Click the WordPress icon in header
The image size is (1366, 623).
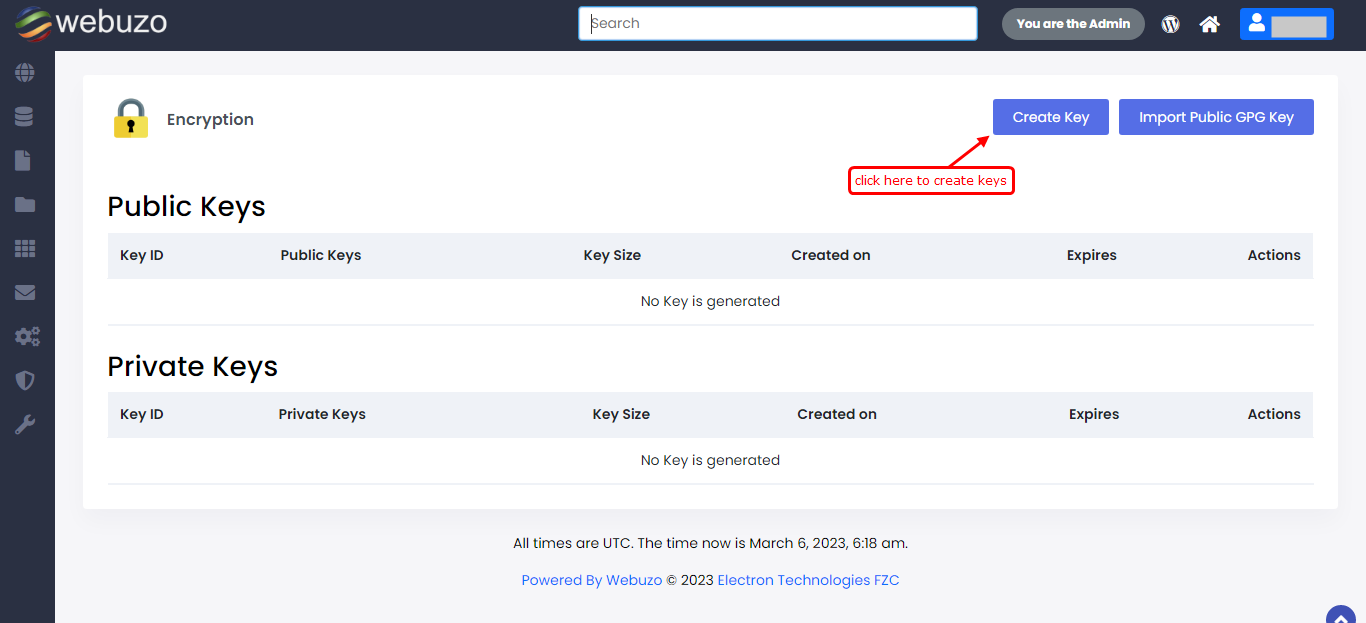pyautogui.click(x=1170, y=24)
